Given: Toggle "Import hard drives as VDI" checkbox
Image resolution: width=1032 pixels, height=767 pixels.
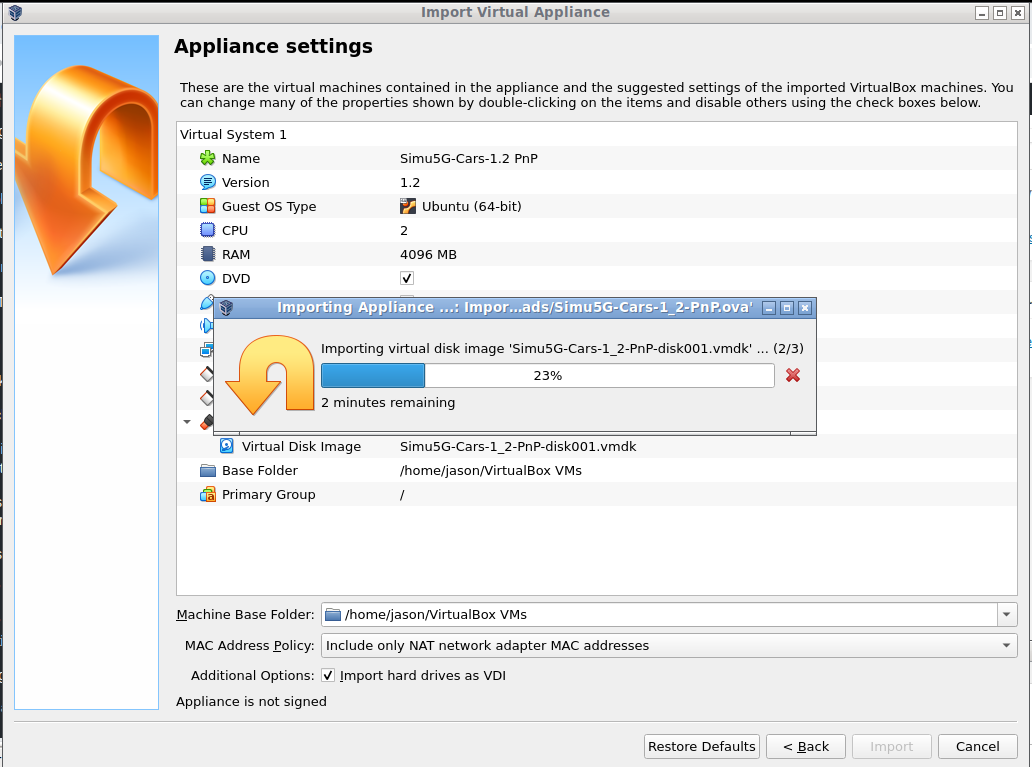Looking at the screenshot, I should 328,675.
